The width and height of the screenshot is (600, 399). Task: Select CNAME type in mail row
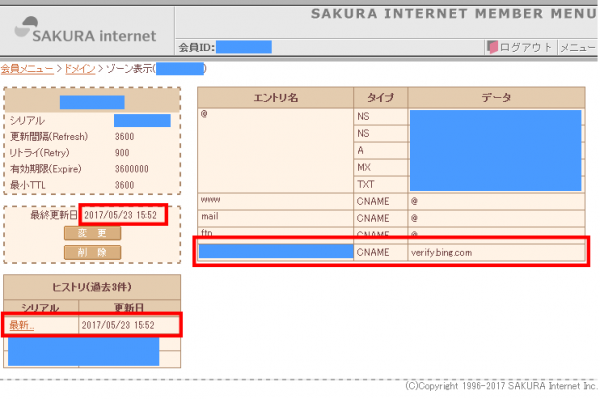pyautogui.click(x=380, y=218)
